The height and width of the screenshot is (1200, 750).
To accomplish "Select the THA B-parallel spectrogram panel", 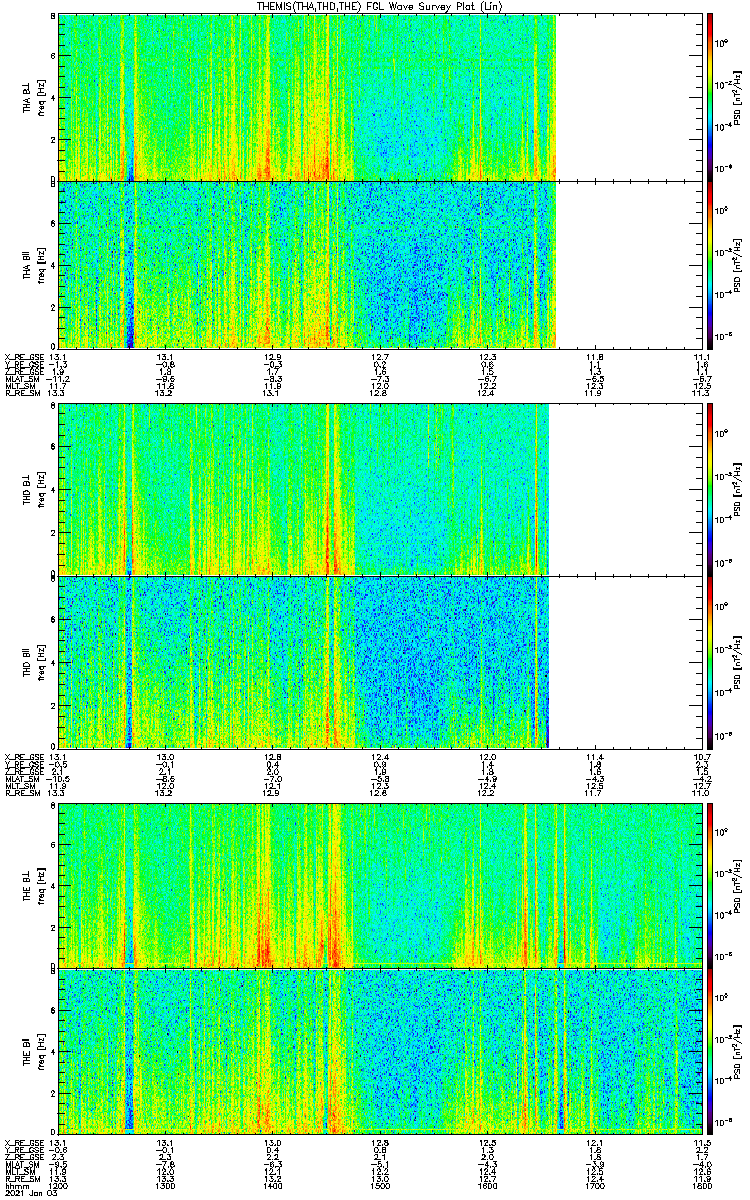I will [380, 265].
